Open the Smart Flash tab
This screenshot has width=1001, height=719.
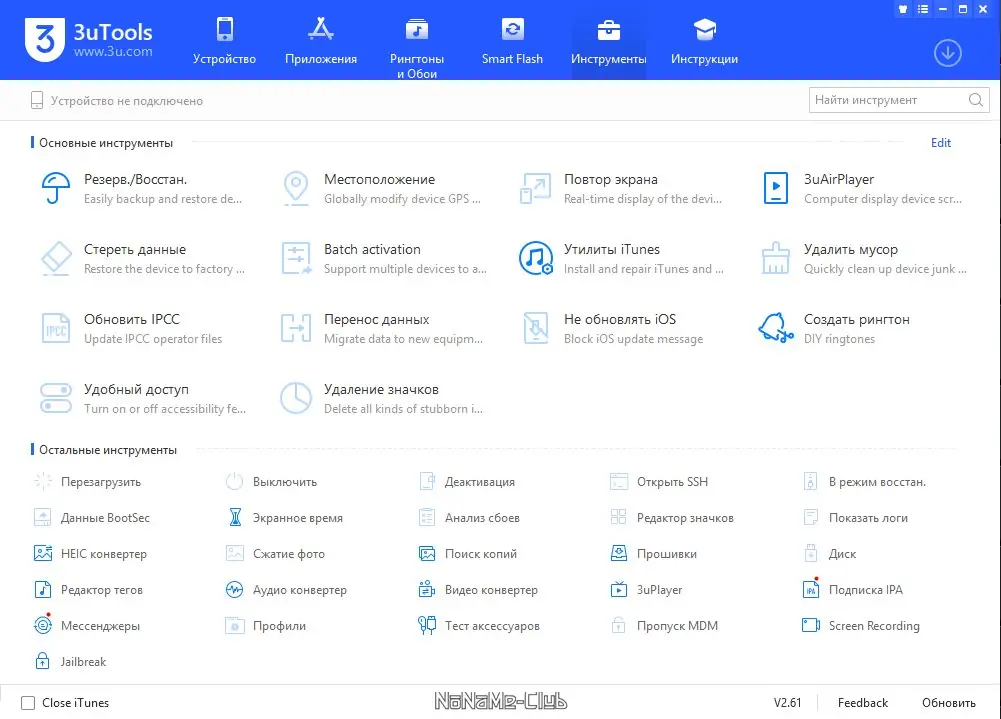tap(512, 41)
